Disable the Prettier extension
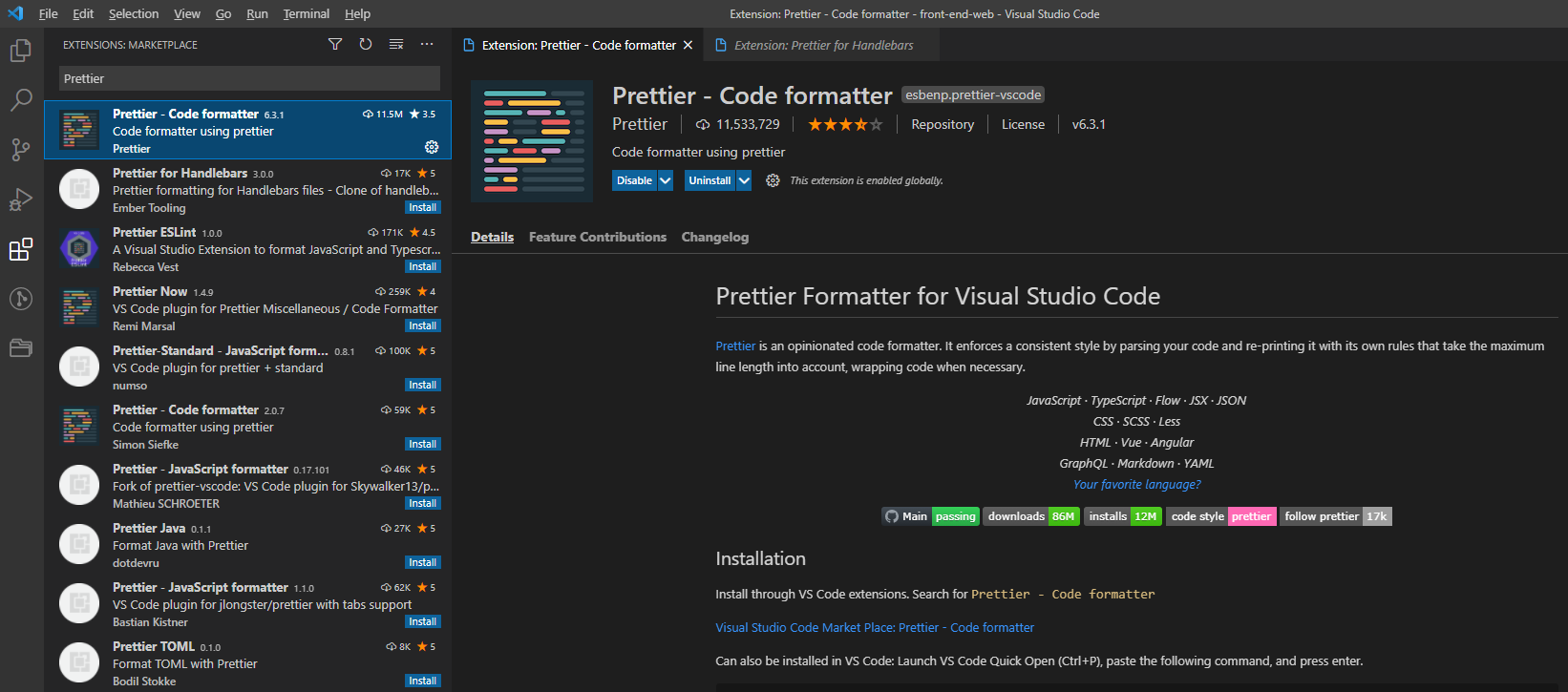 tap(634, 180)
